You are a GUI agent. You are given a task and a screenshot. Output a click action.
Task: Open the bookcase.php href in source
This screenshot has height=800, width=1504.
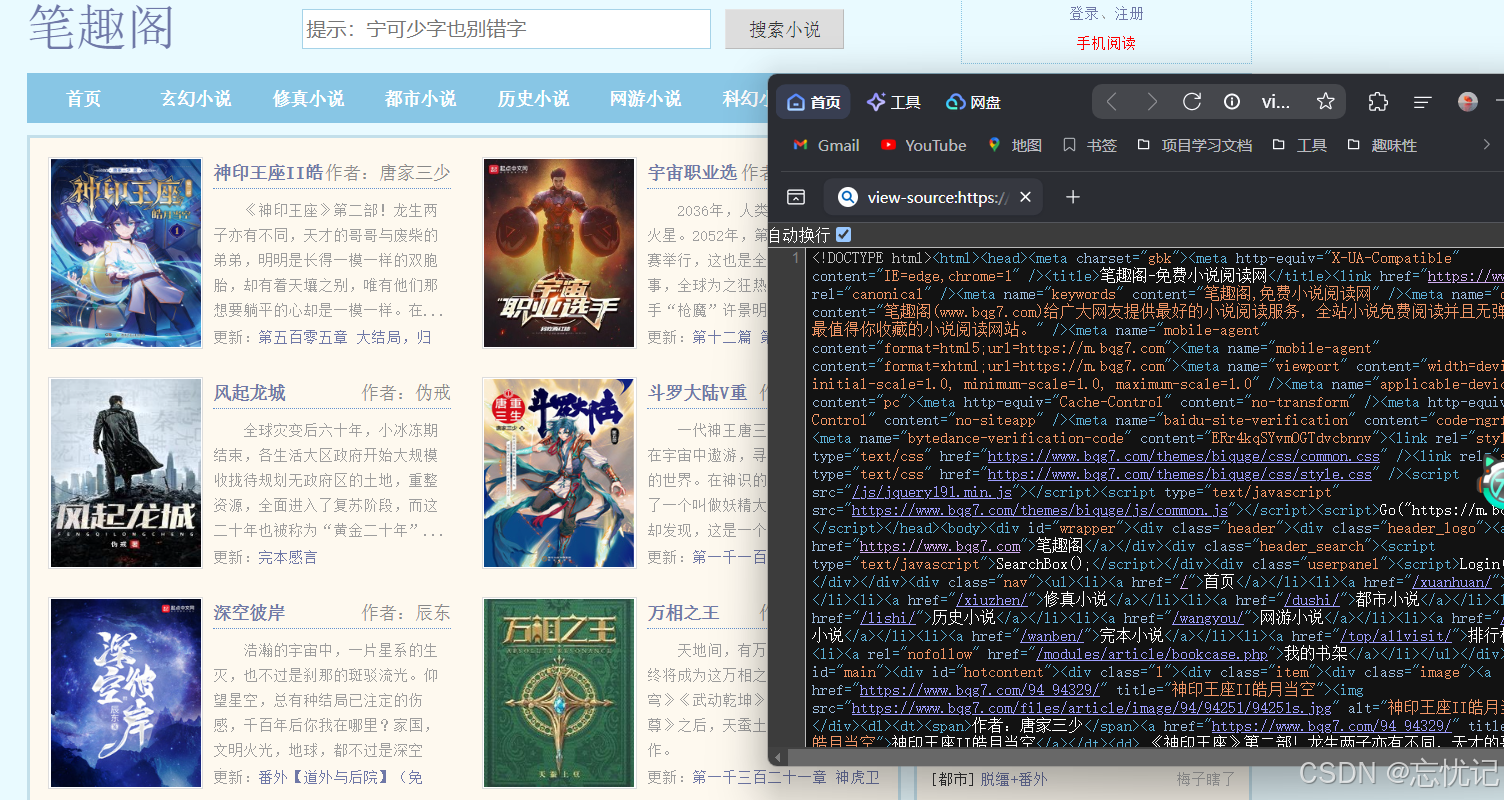click(x=1151, y=654)
